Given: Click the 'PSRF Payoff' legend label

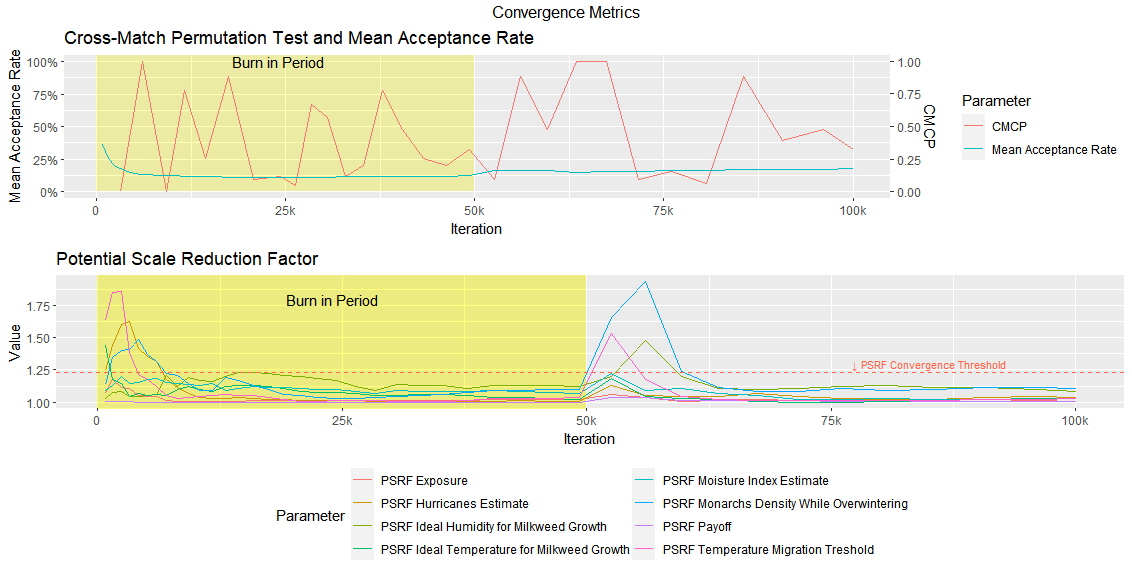Looking at the screenshot, I should (697, 527).
